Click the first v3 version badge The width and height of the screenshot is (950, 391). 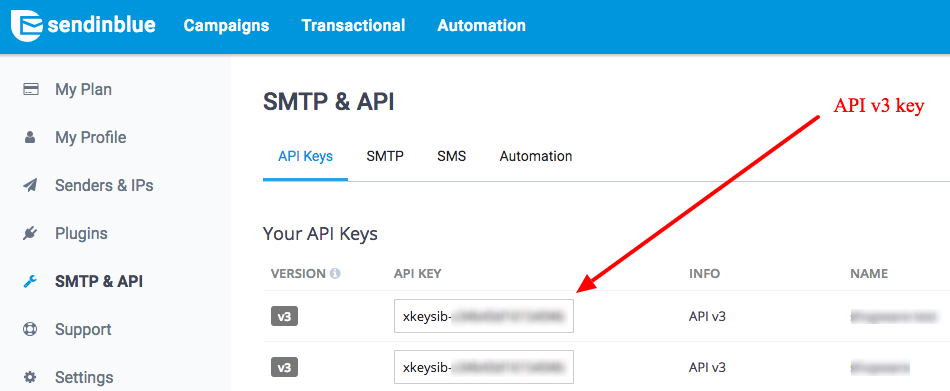(x=284, y=316)
